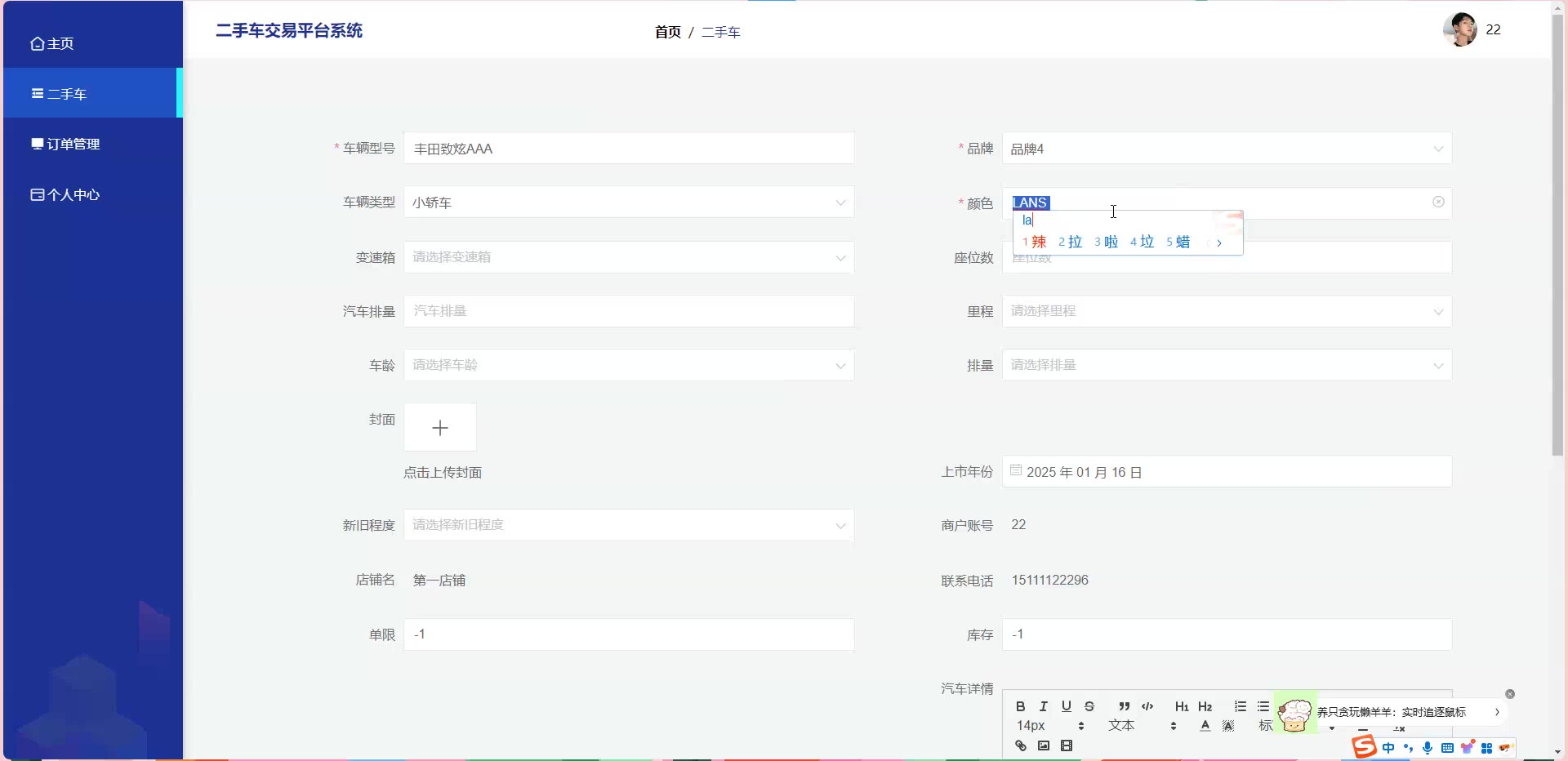Toggle bold formatting in the editor
The image size is (1568, 761).
(x=1020, y=706)
